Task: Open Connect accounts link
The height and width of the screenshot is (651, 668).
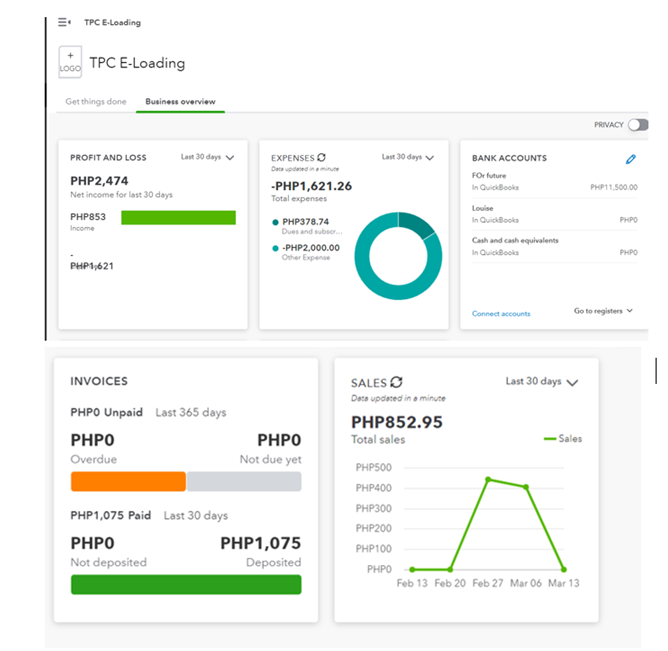Action: [x=501, y=314]
